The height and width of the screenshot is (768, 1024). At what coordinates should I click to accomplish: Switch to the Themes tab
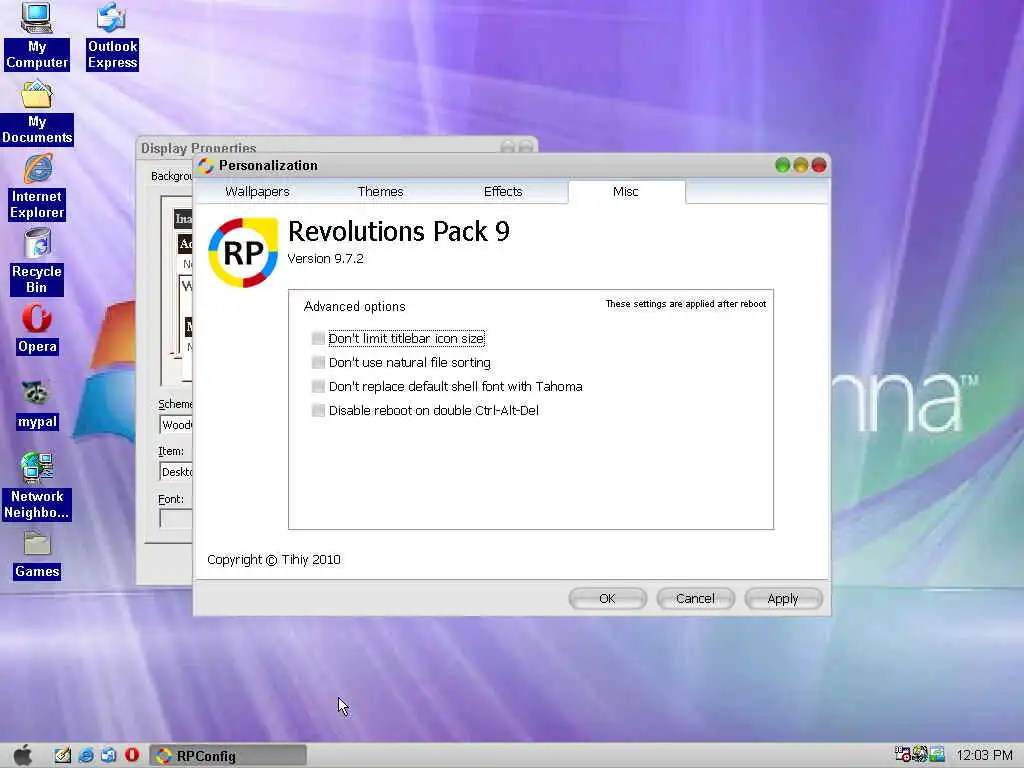pyautogui.click(x=380, y=192)
